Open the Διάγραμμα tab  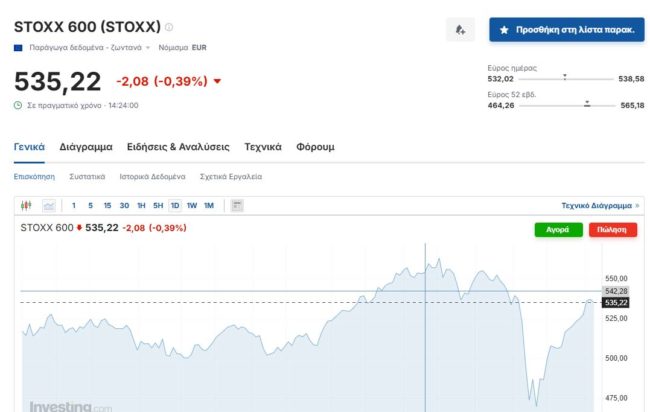(85, 147)
